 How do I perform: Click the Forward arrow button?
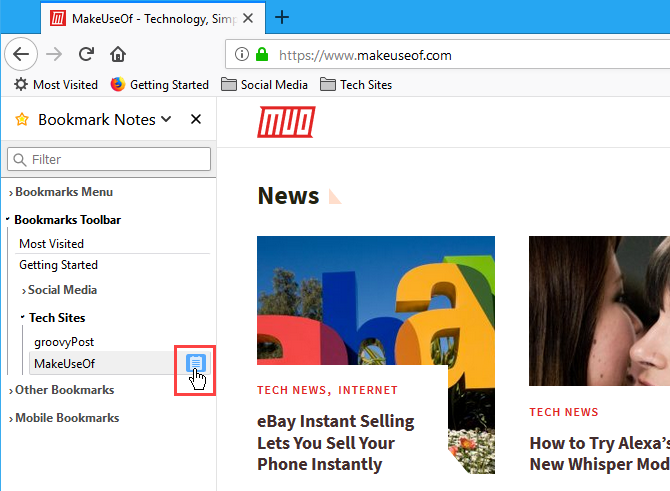[55, 54]
